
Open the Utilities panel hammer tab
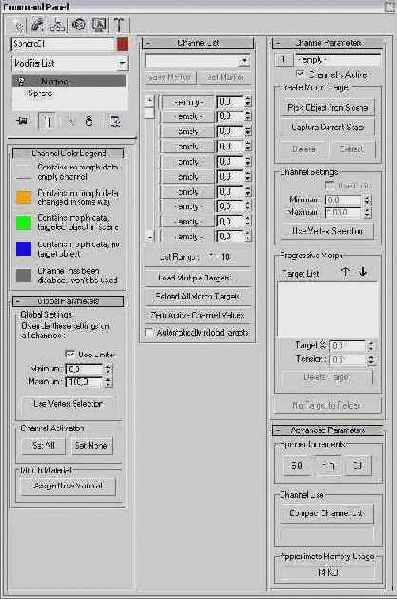coord(119,25)
